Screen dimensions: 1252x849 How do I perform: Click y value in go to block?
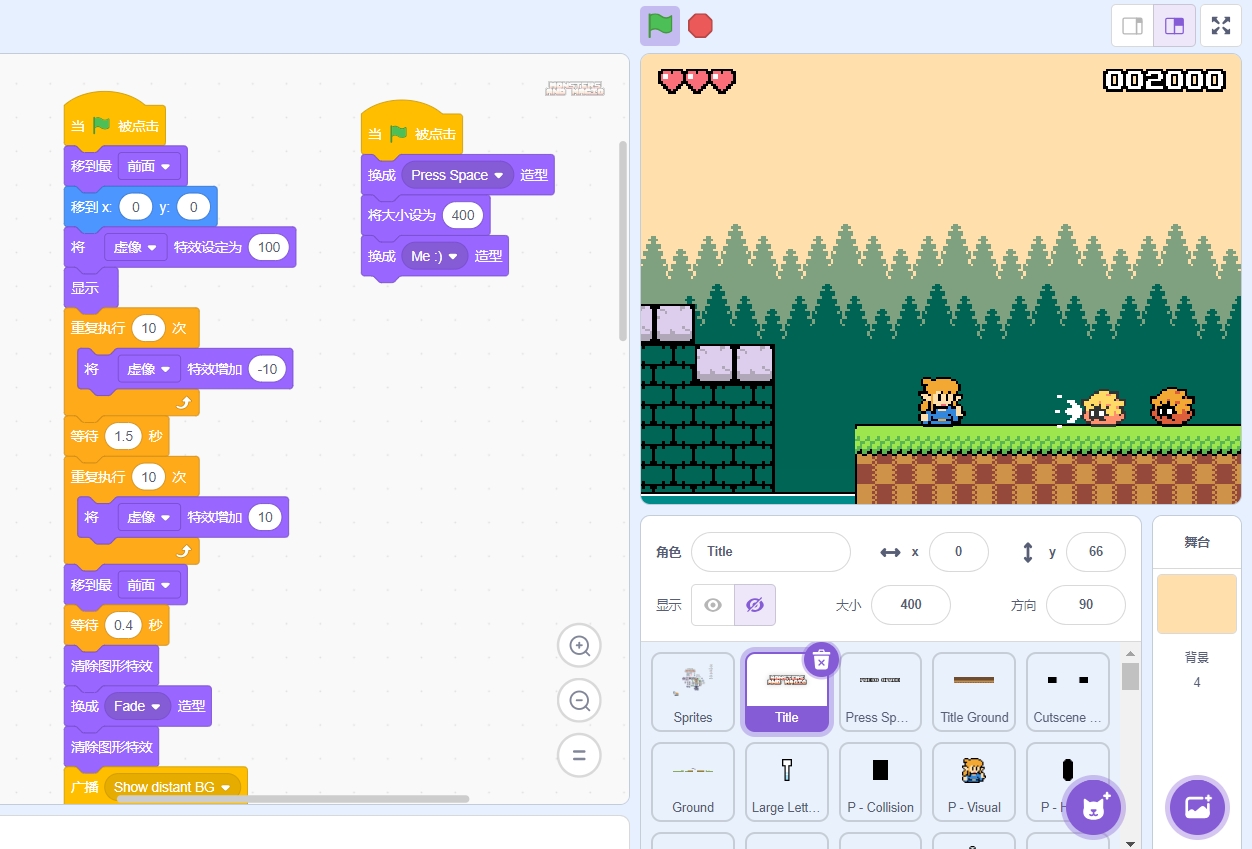(x=193, y=207)
